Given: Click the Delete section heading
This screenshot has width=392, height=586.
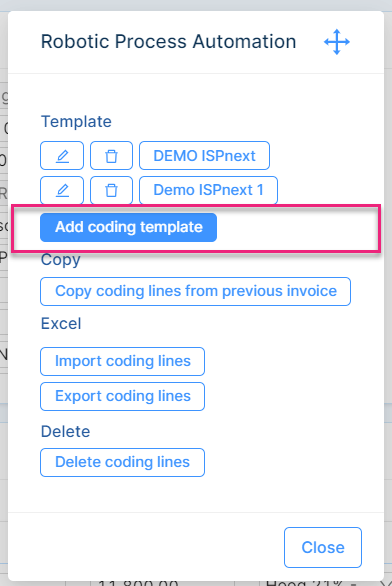Looking at the screenshot, I should pyautogui.click(x=65, y=432).
